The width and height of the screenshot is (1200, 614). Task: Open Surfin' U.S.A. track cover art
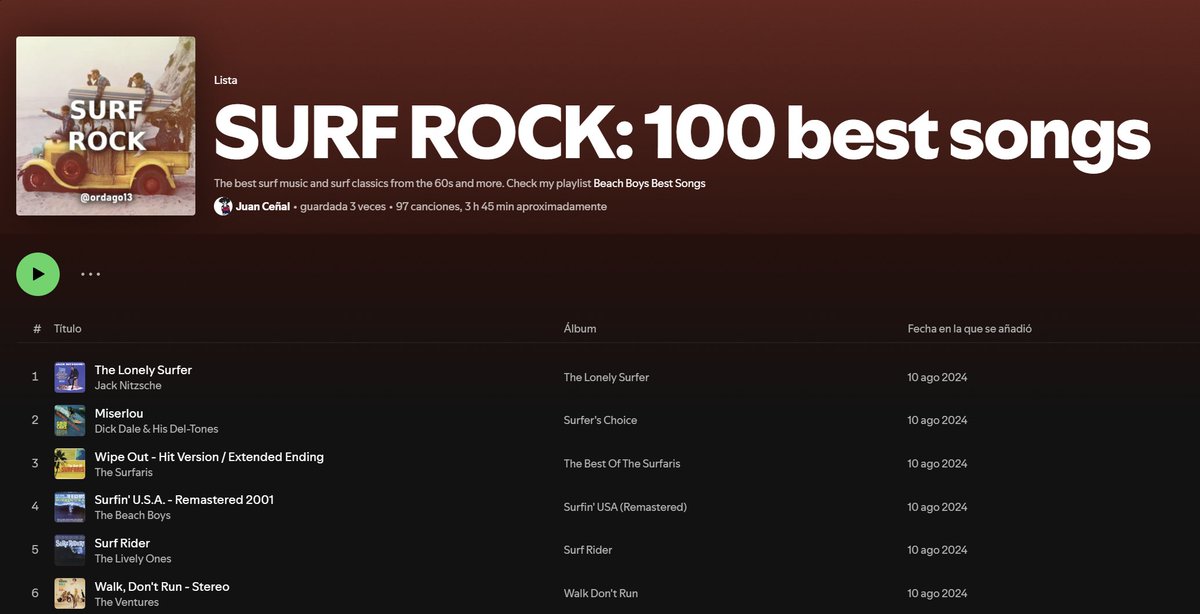(x=70, y=507)
